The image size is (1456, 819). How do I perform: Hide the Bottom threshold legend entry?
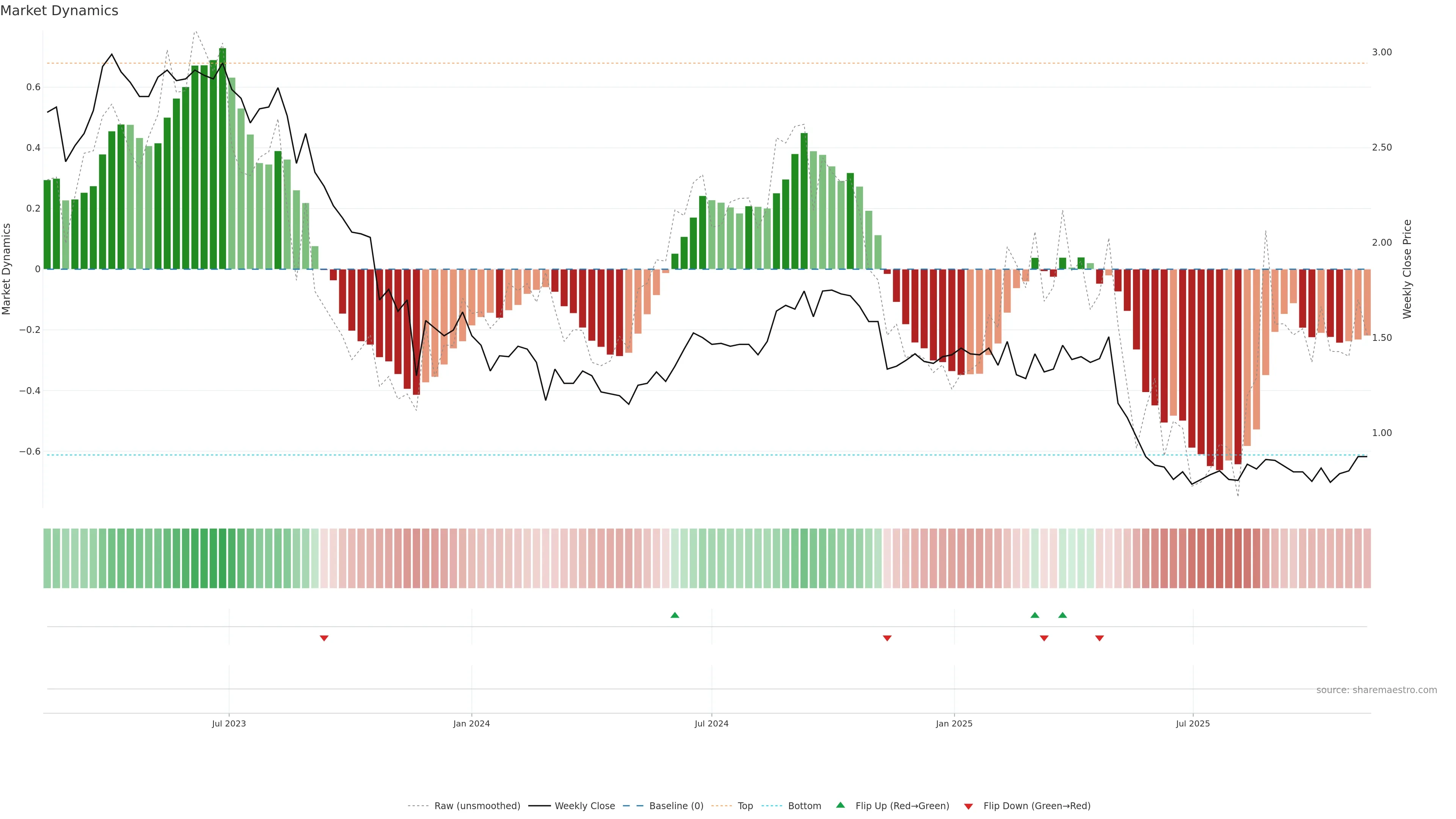(x=804, y=806)
